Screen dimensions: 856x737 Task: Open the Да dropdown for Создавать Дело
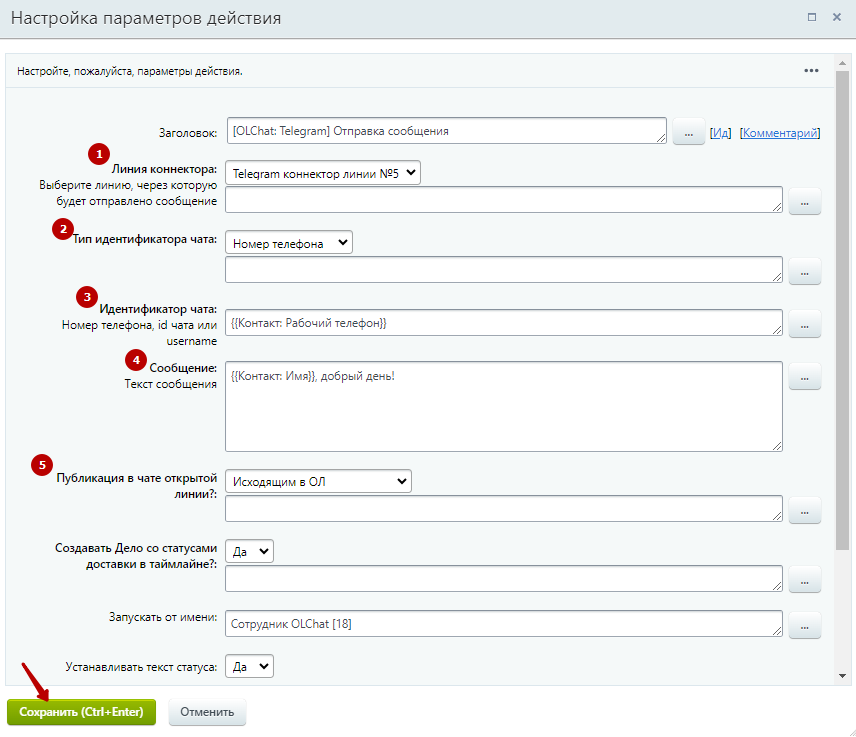(x=249, y=551)
